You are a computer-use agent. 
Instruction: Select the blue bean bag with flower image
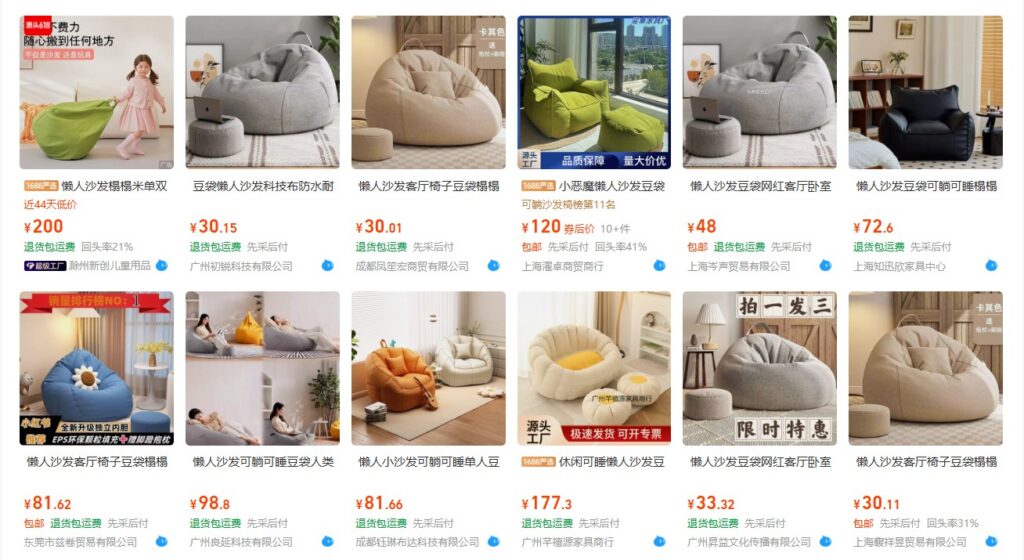(97, 368)
